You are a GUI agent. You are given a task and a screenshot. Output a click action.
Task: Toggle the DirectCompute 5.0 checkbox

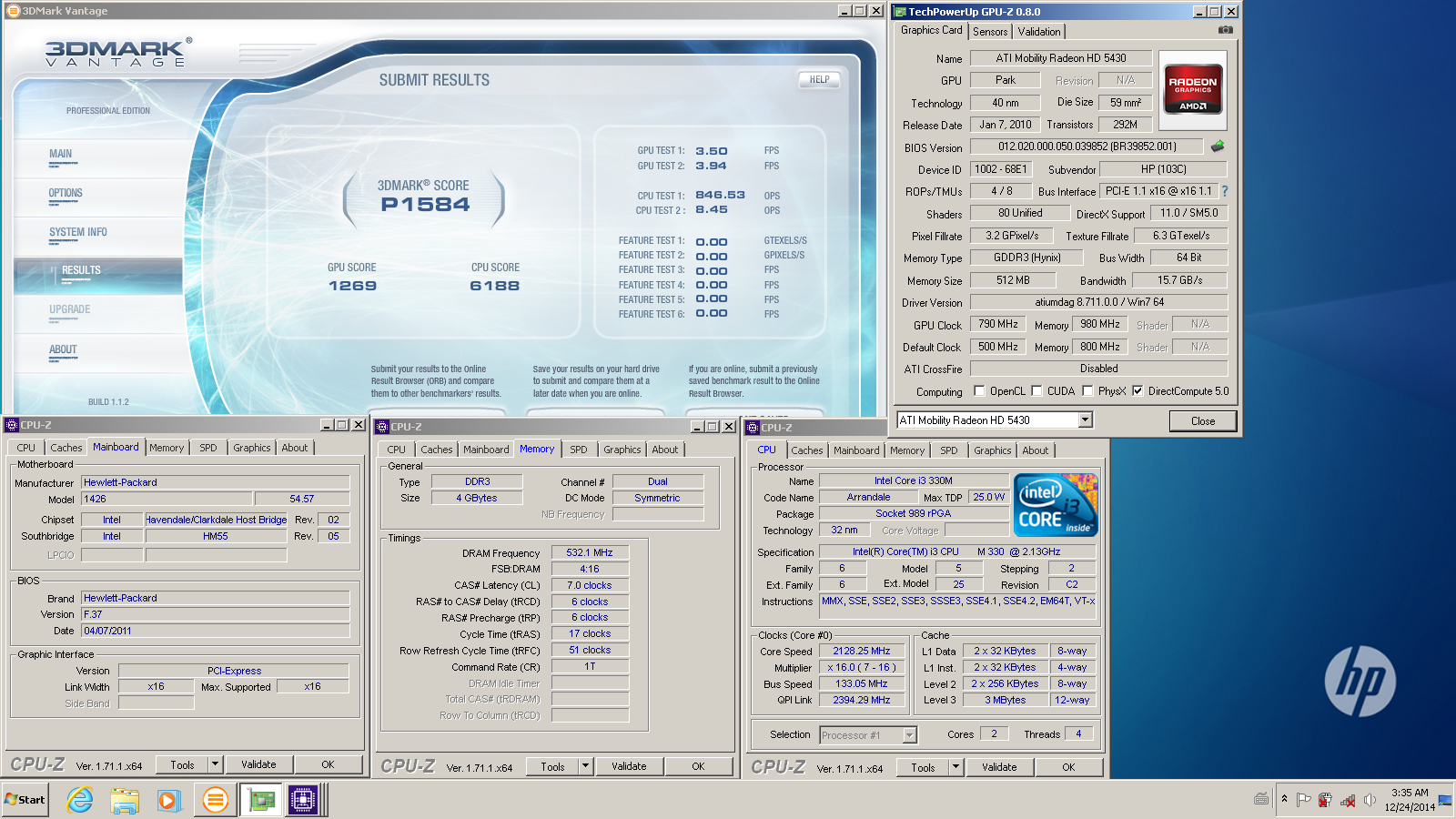tap(1137, 391)
